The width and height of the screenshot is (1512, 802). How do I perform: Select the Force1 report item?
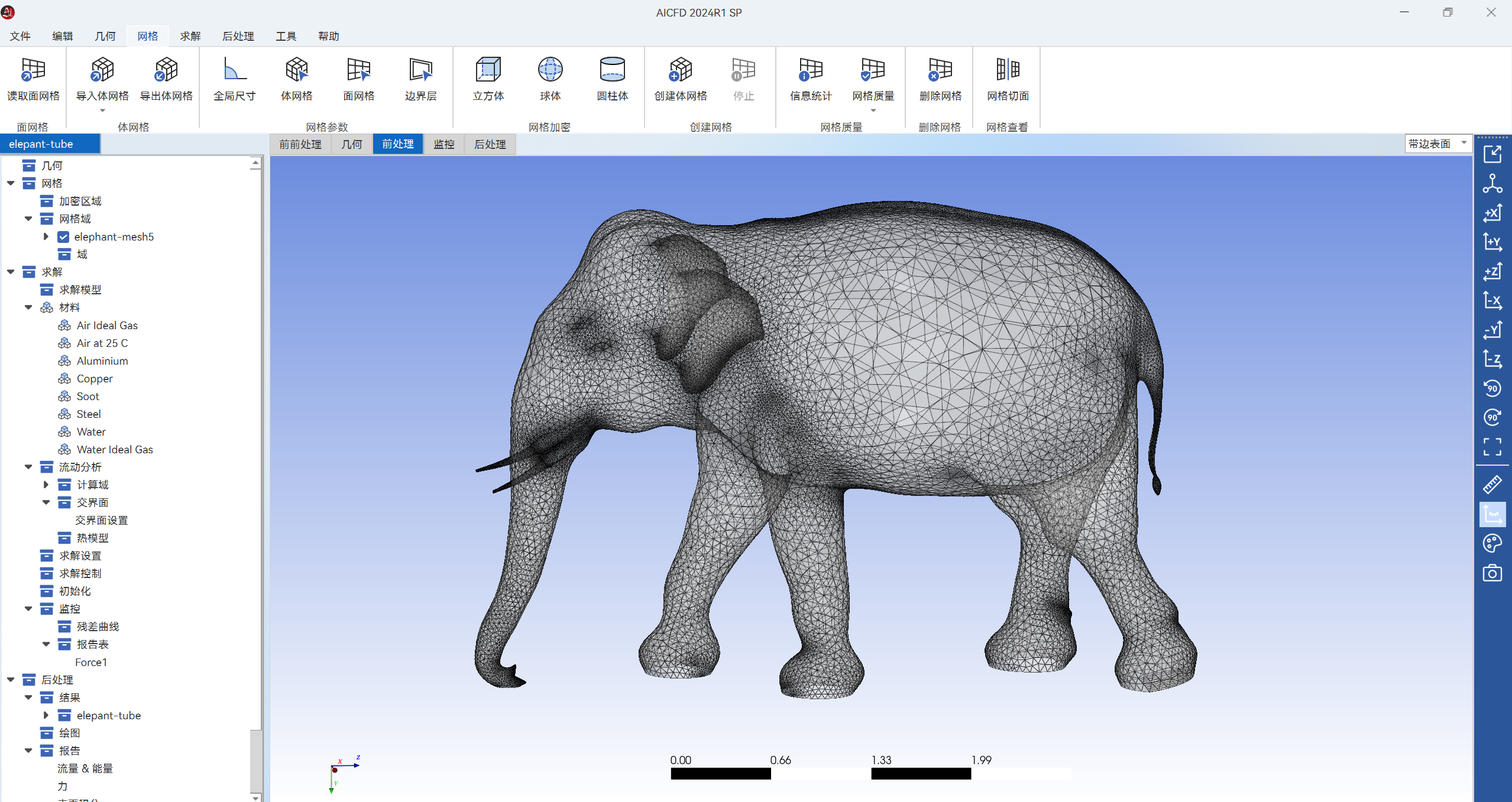[x=91, y=662]
